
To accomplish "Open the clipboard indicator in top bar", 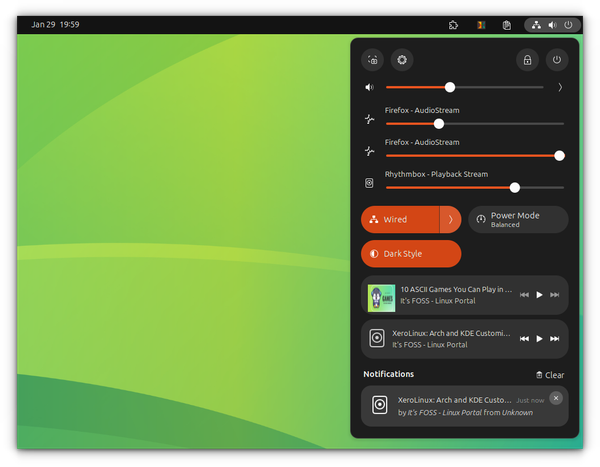I will tap(507, 25).
